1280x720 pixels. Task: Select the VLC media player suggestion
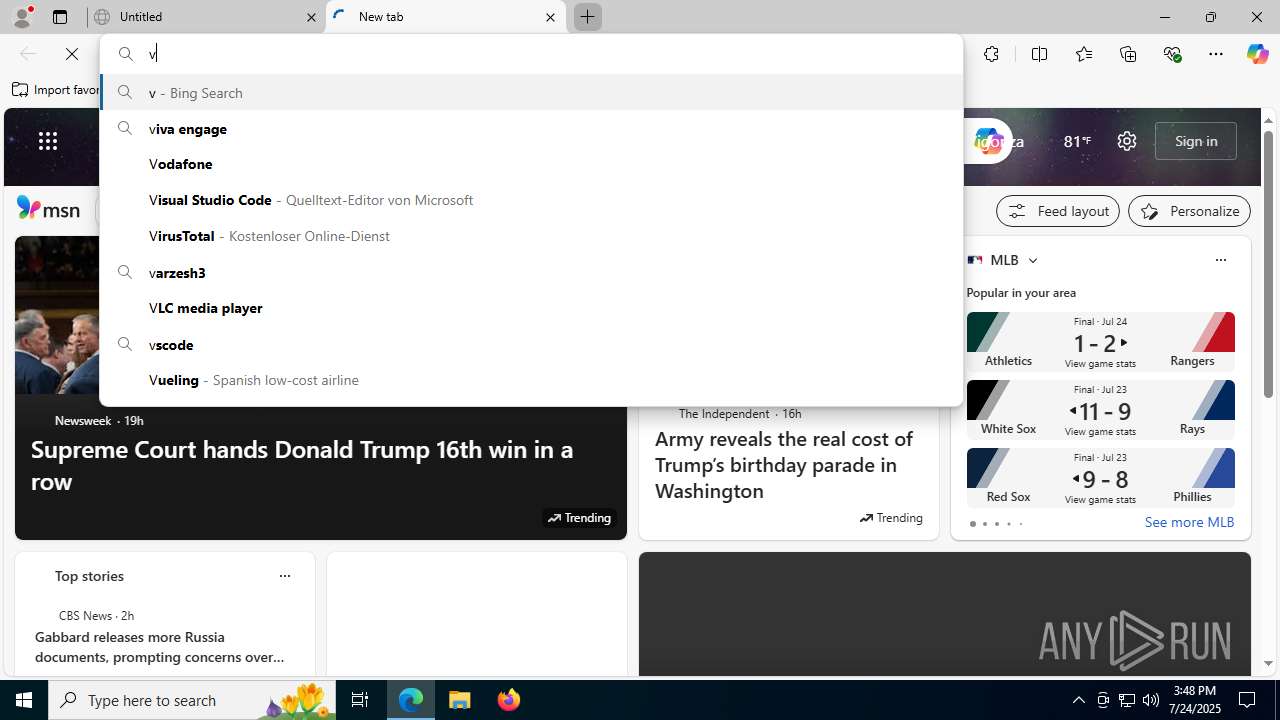click(x=531, y=308)
